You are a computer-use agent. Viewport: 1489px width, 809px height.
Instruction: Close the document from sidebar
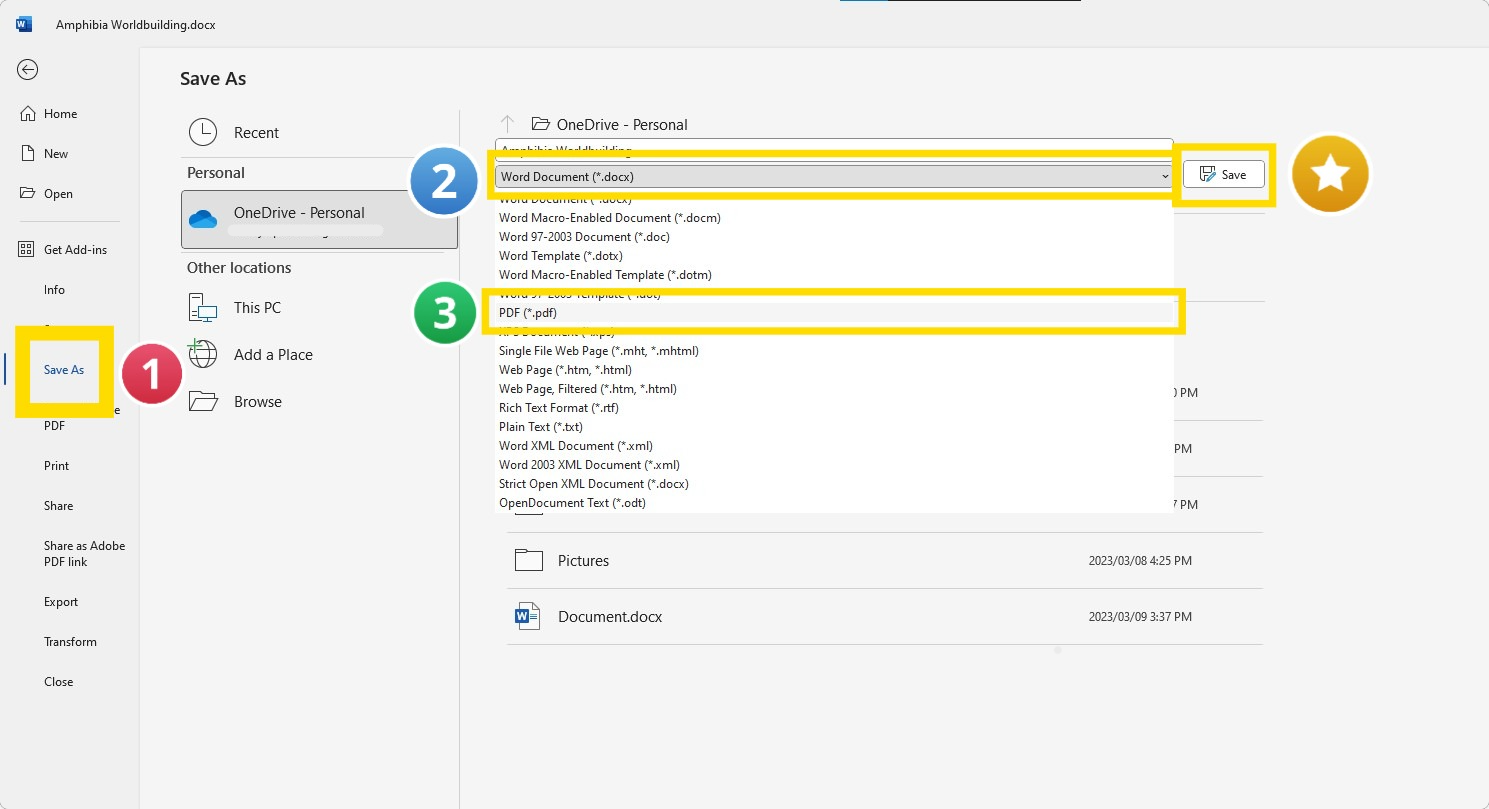(x=58, y=682)
